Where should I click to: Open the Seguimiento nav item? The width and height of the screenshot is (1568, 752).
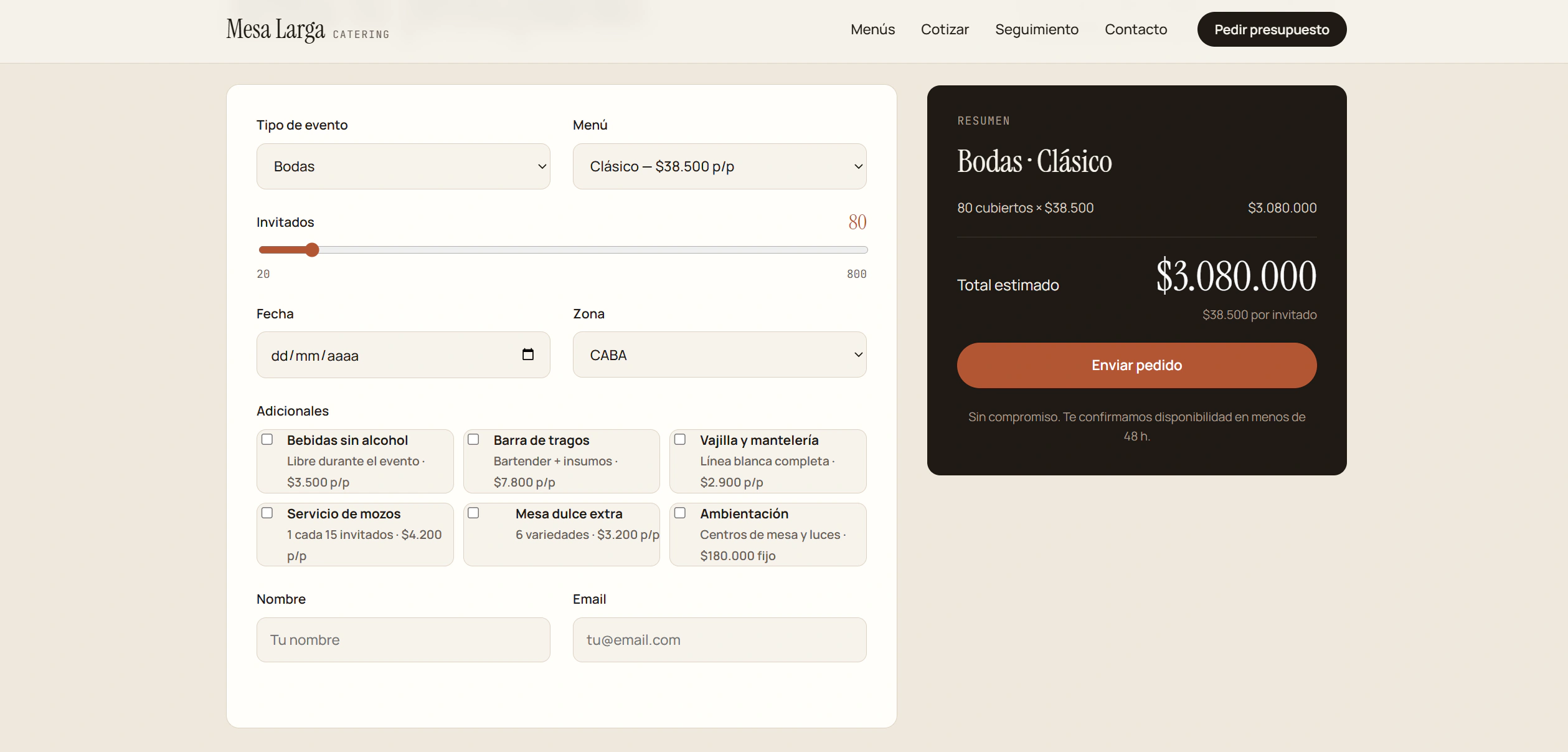click(1036, 29)
